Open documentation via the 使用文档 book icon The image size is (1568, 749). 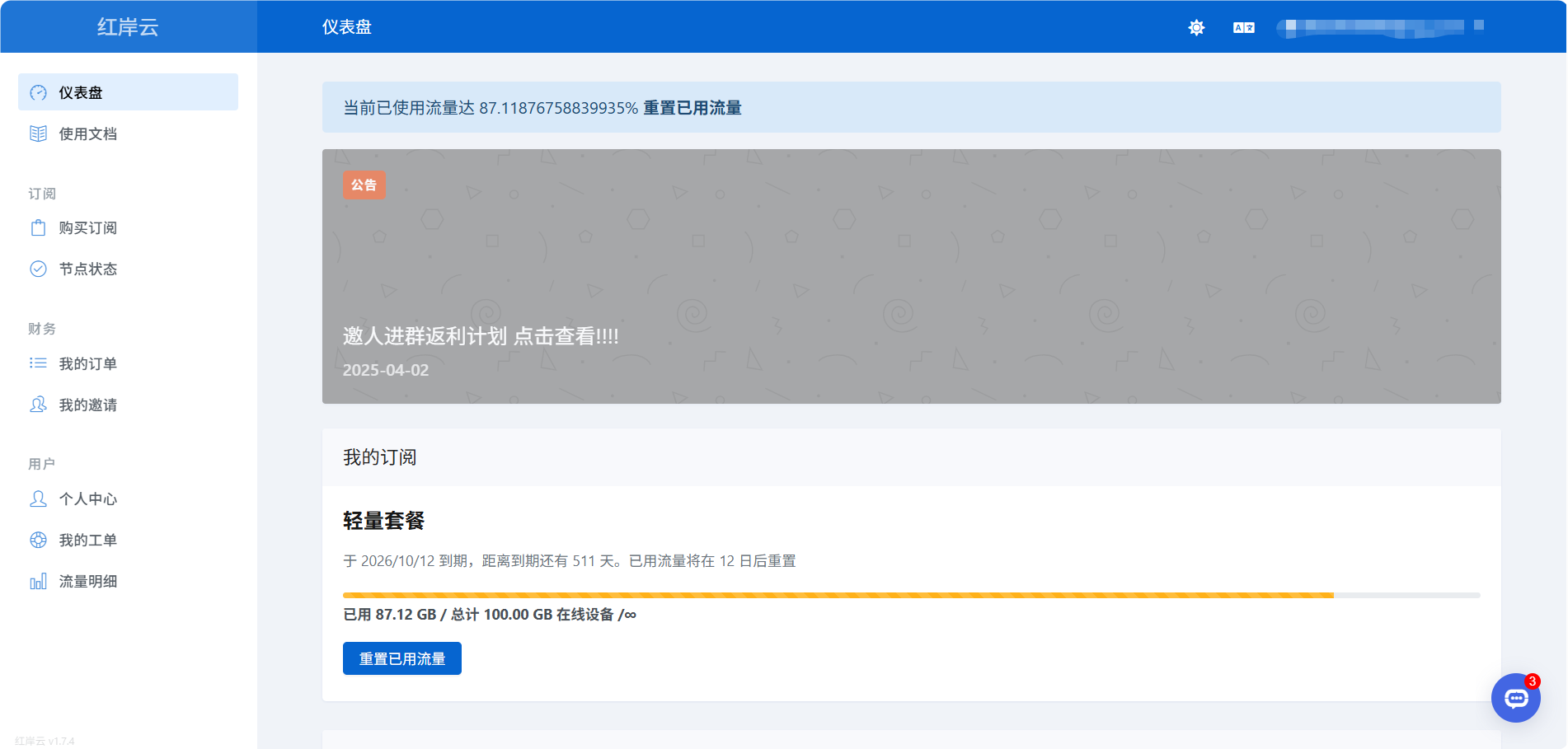click(38, 133)
